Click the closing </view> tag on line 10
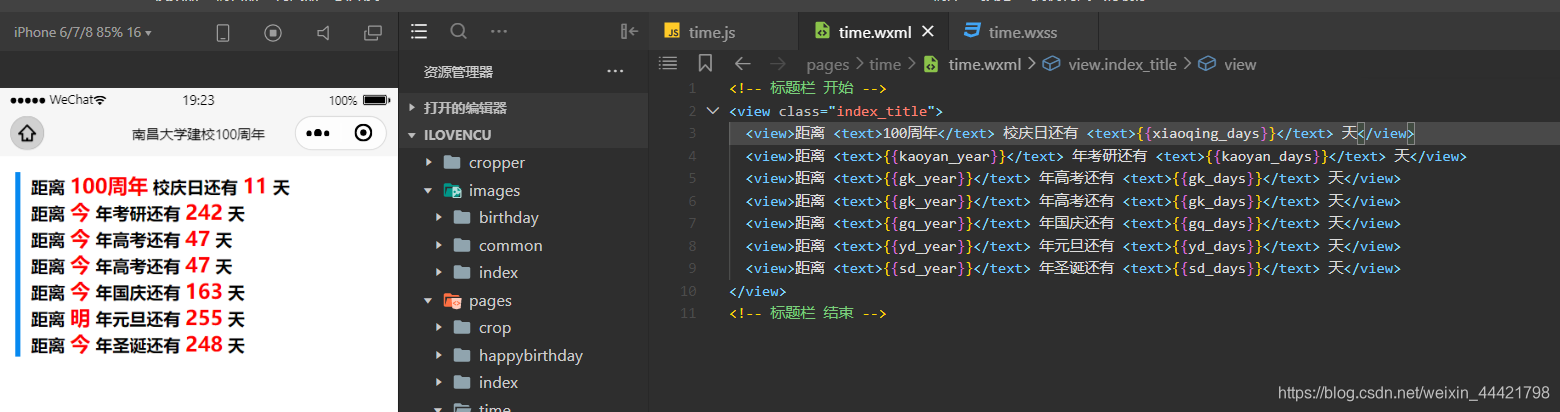This screenshot has width=1560, height=412. click(758, 291)
